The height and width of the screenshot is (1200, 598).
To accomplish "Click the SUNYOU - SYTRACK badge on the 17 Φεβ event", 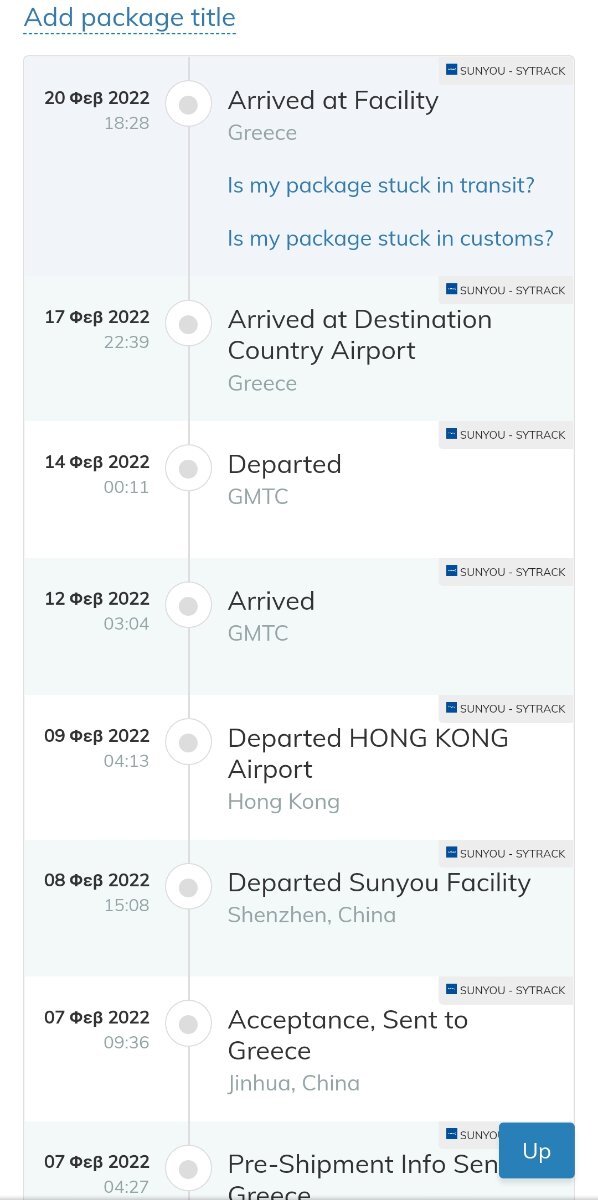I will [506, 290].
